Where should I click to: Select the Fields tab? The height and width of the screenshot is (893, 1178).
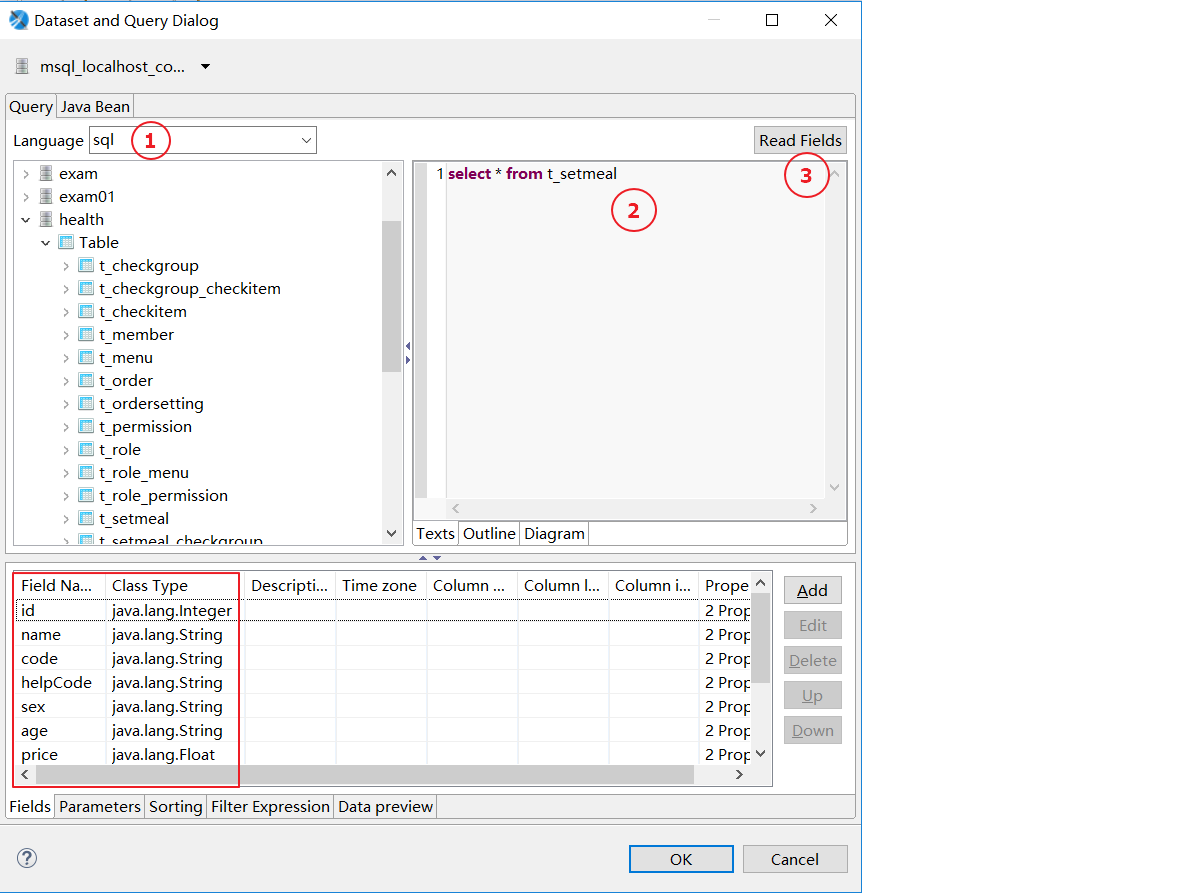30,807
